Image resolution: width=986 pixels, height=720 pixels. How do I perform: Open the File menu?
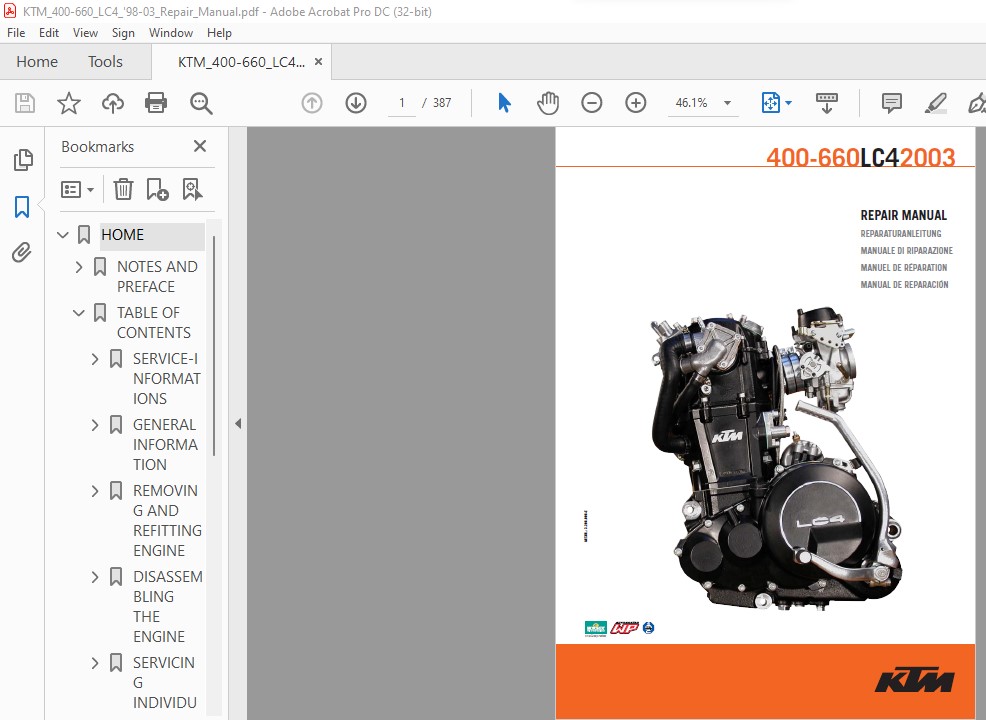16,33
